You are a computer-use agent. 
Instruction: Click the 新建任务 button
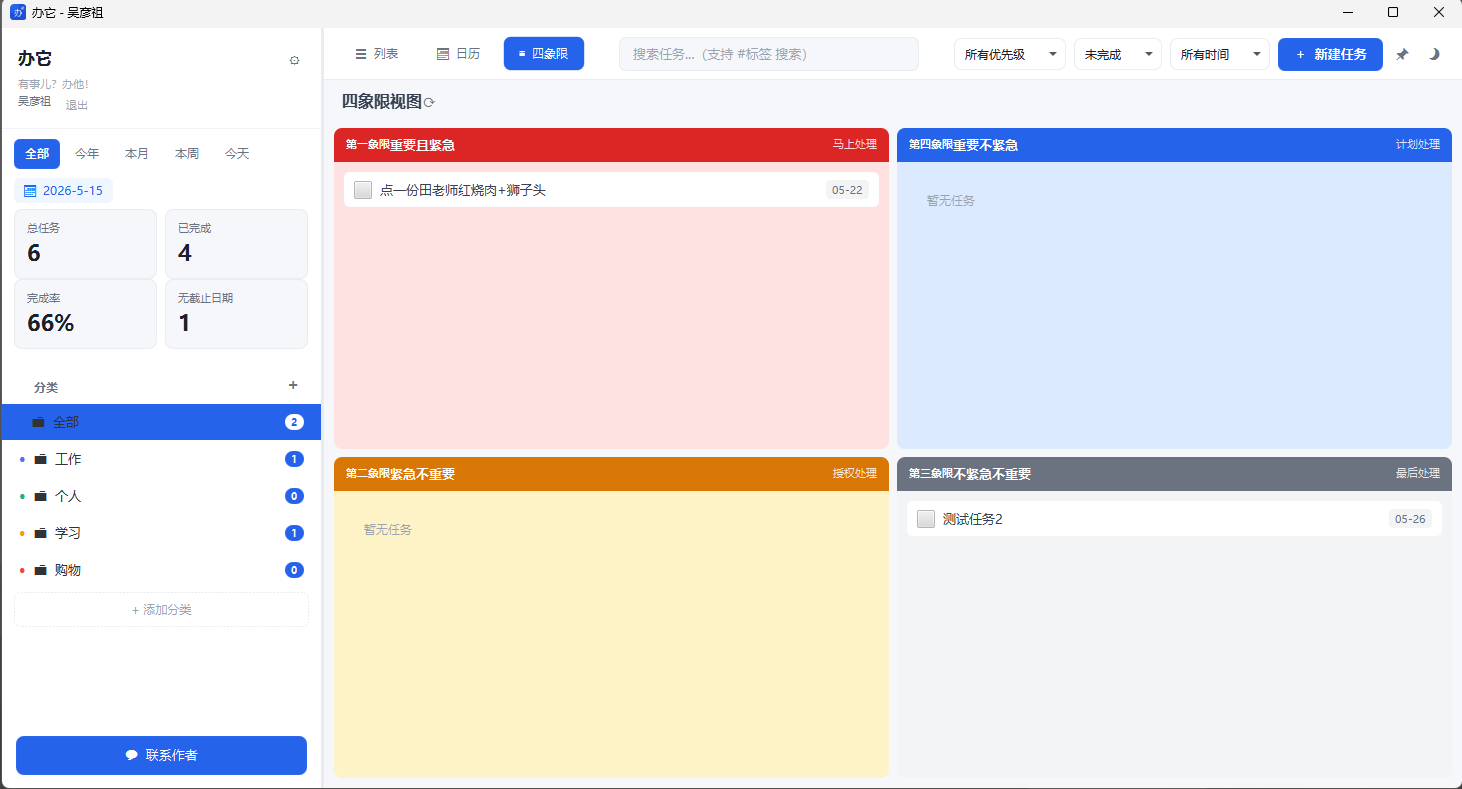point(1330,54)
